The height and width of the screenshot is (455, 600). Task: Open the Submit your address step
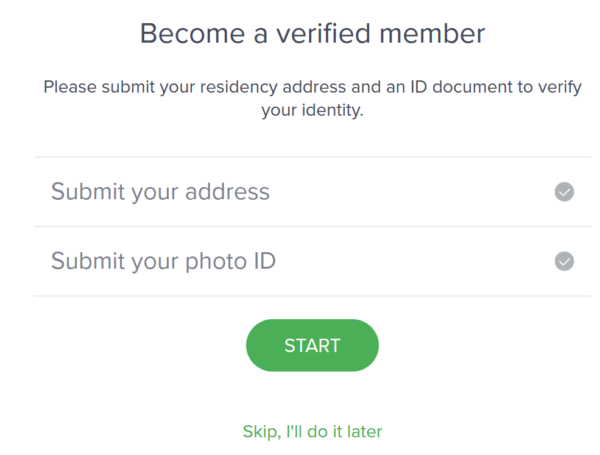pos(313,192)
